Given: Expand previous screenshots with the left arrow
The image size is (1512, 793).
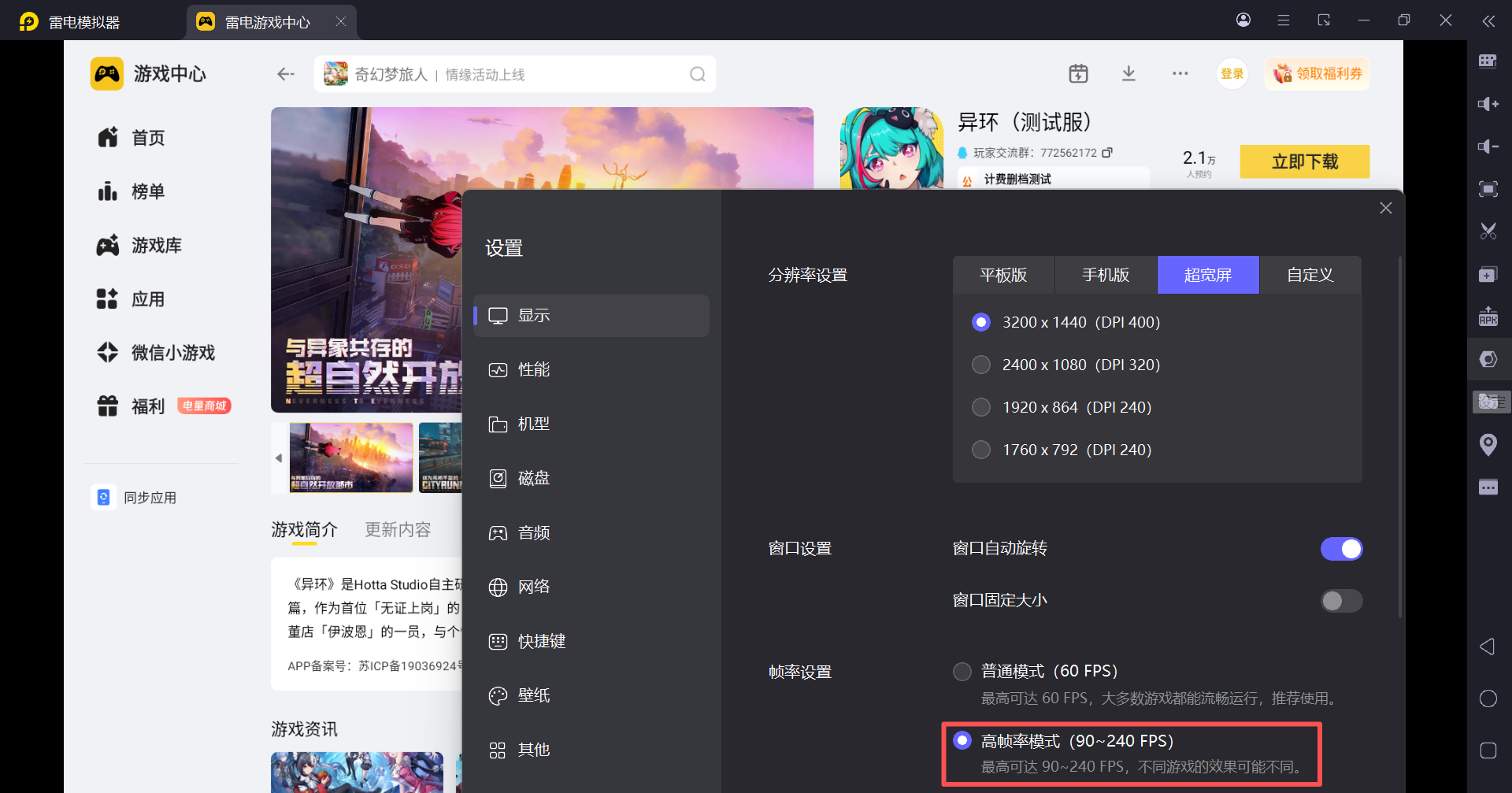Looking at the screenshot, I should coord(277,458).
